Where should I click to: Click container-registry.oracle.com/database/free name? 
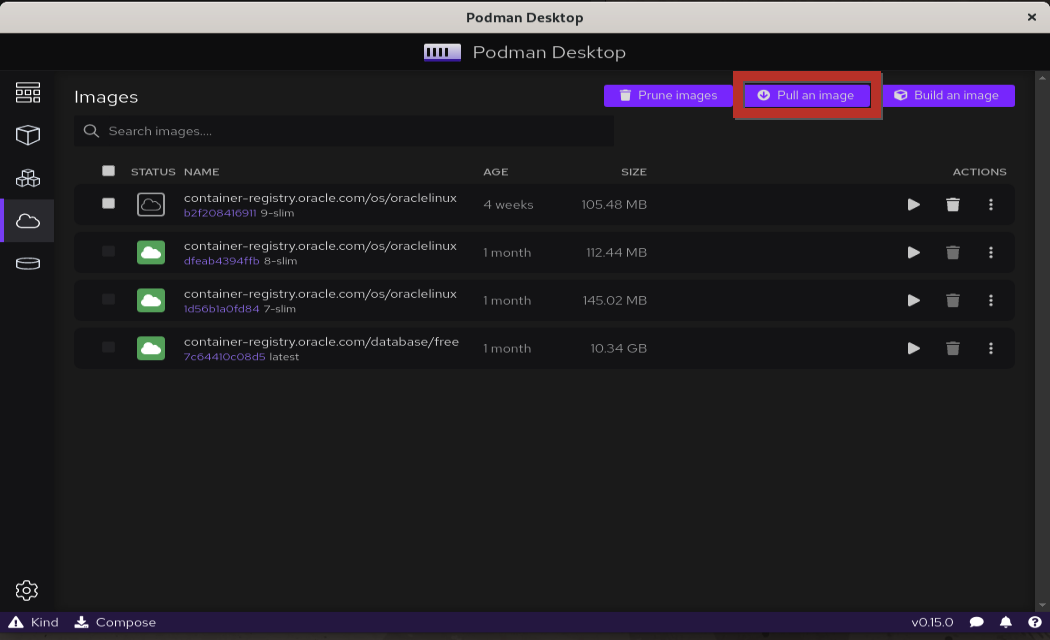321,342
